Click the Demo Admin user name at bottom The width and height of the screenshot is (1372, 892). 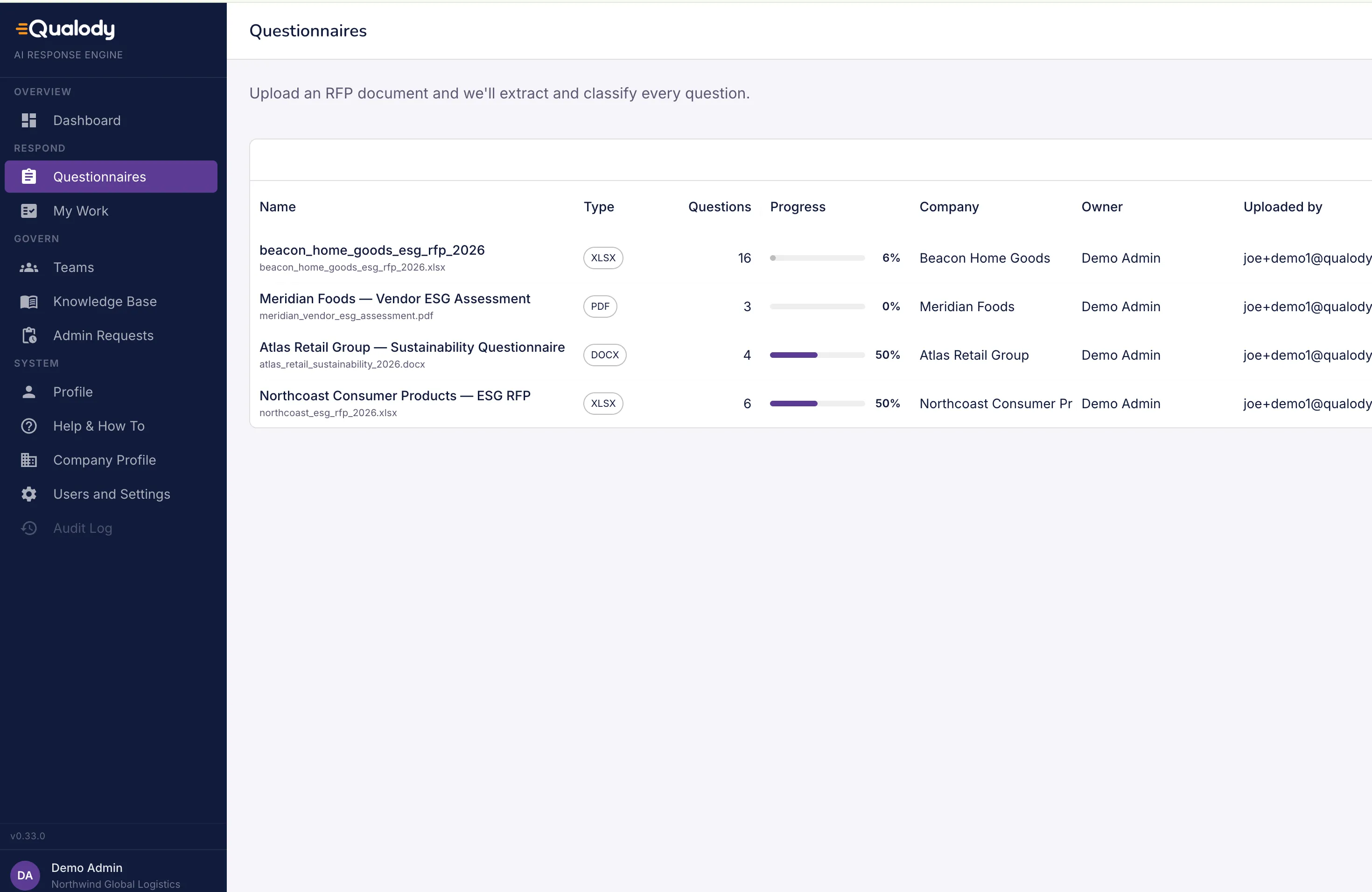coord(86,867)
